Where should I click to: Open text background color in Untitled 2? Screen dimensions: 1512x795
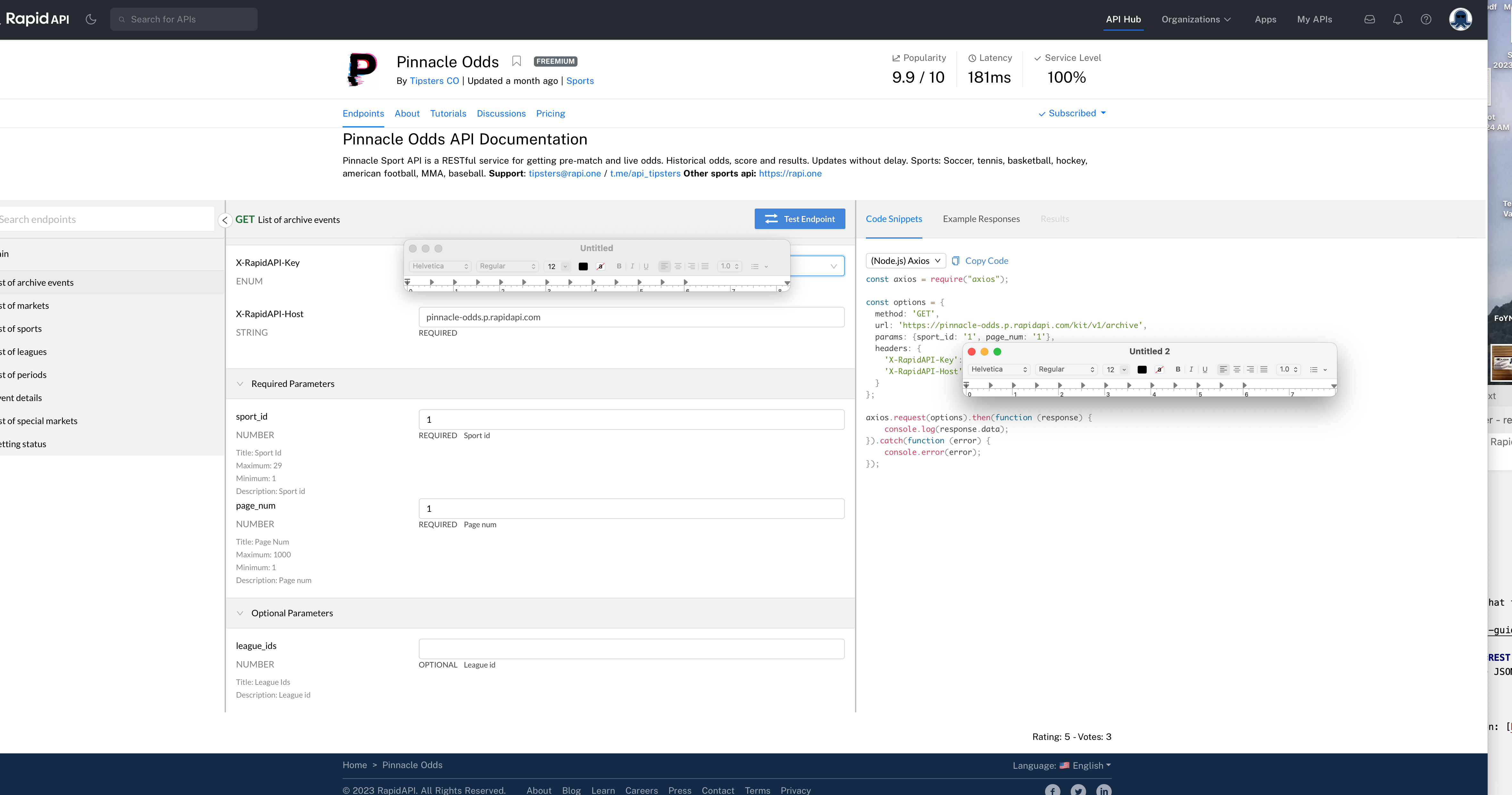click(1159, 370)
